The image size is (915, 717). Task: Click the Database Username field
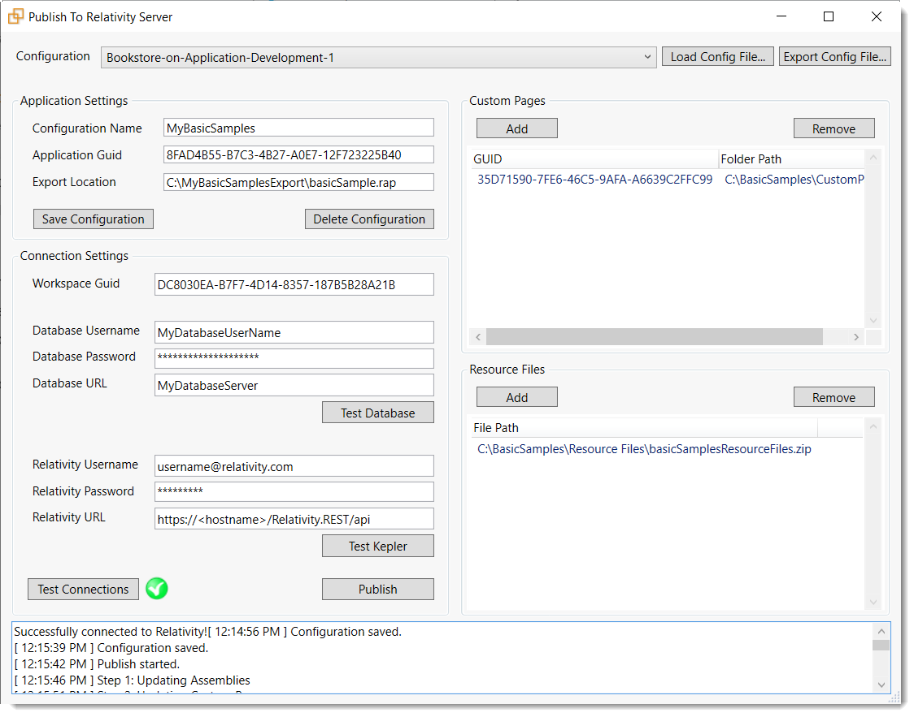294,333
